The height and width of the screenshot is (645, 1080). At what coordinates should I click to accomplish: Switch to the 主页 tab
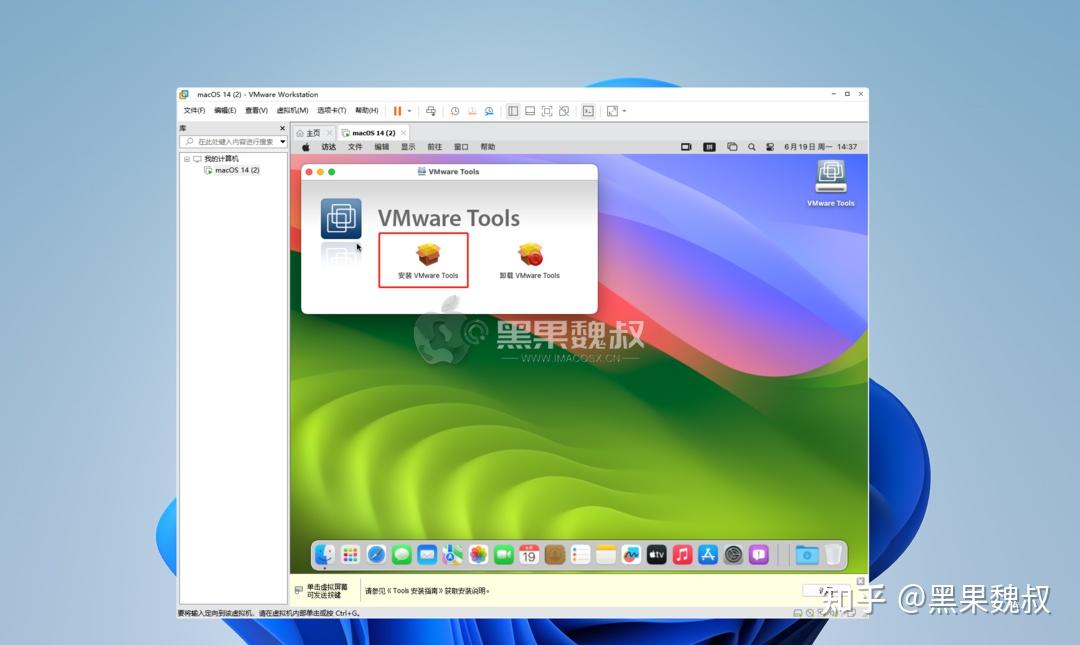click(x=311, y=131)
